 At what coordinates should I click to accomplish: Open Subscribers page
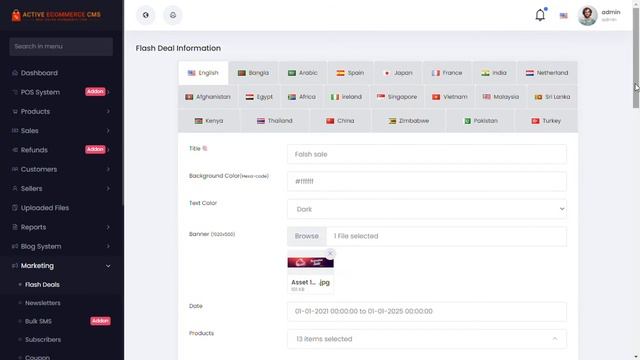[43, 340]
